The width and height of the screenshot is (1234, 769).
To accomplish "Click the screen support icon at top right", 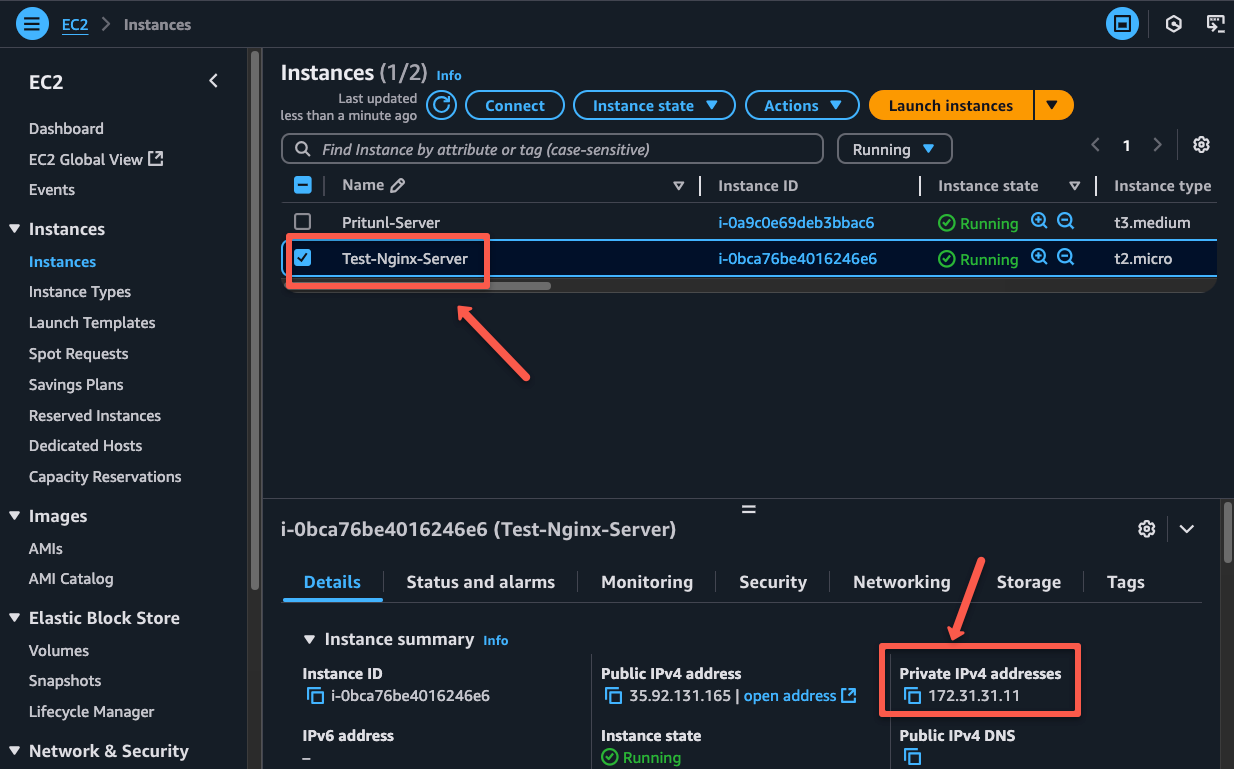I will click(x=1215, y=23).
